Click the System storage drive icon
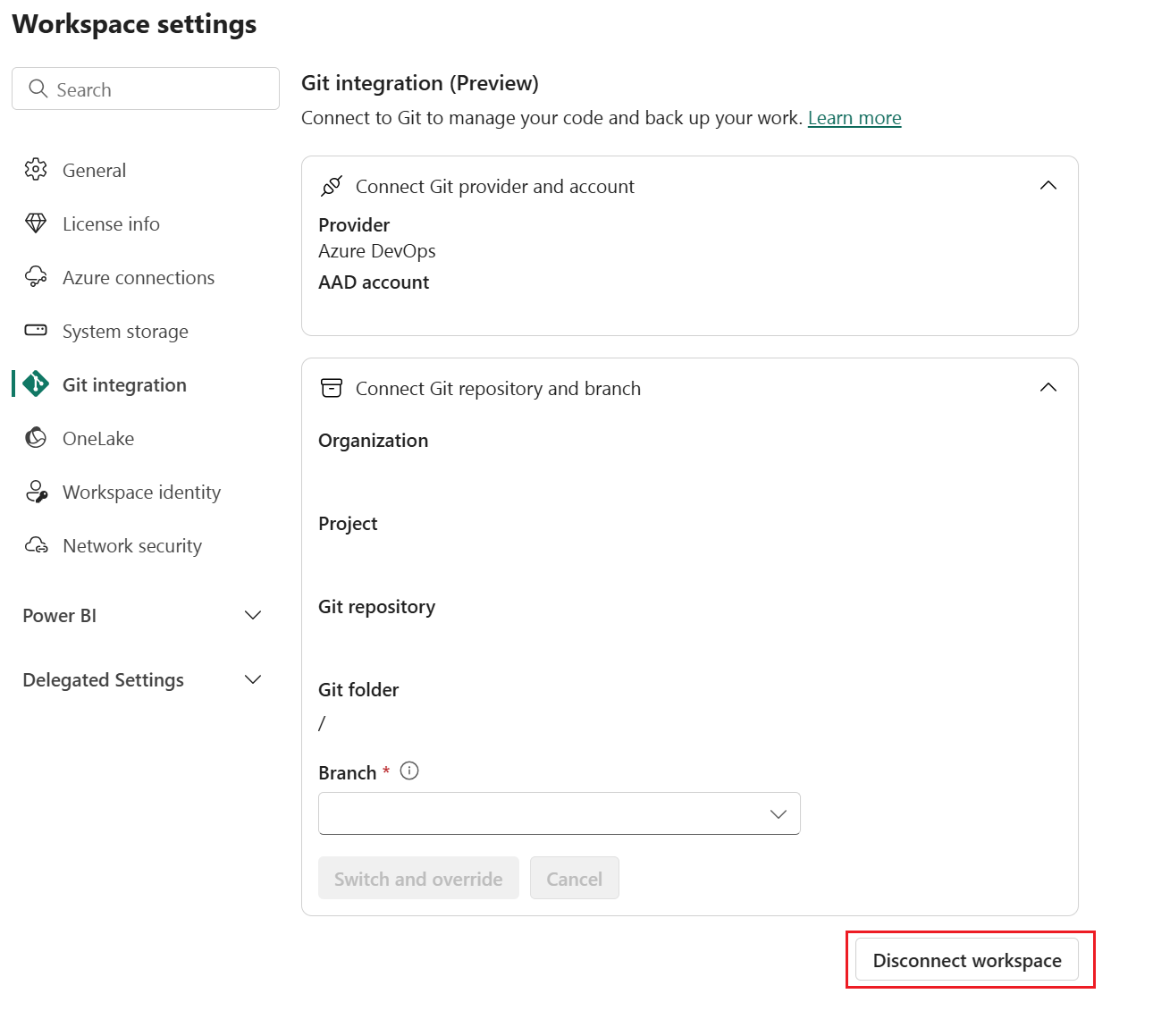 [x=36, y=330]
